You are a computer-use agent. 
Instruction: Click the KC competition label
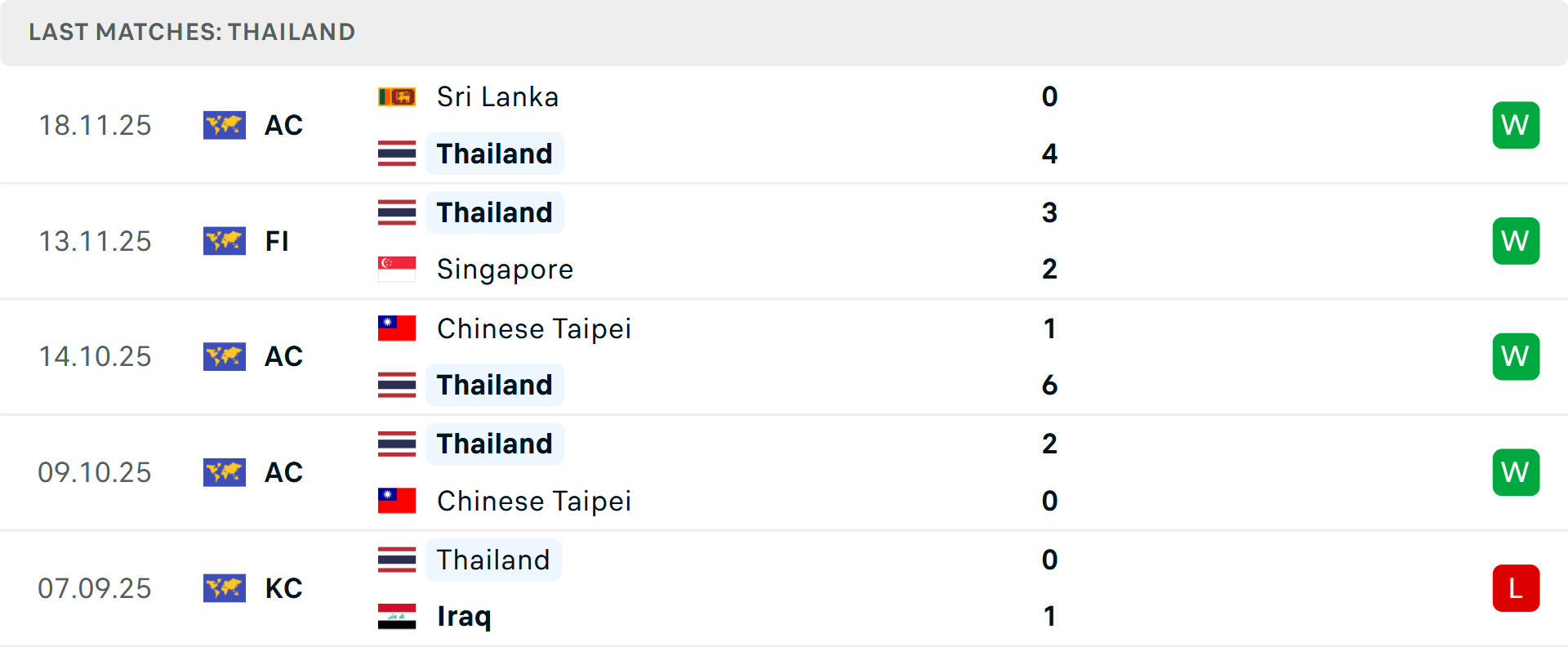283,588
